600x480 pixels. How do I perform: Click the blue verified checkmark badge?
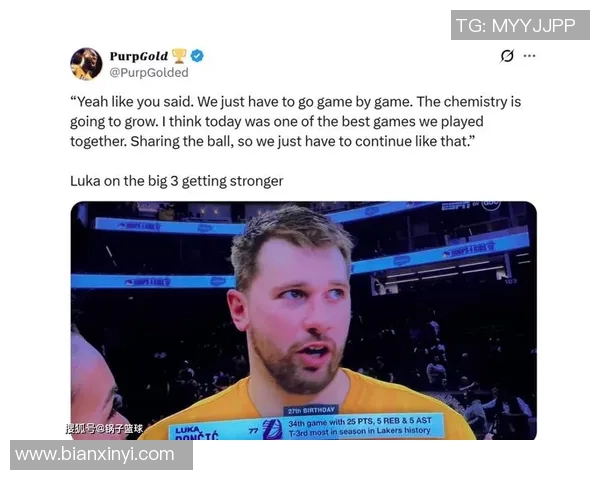(x=197, y=56)
